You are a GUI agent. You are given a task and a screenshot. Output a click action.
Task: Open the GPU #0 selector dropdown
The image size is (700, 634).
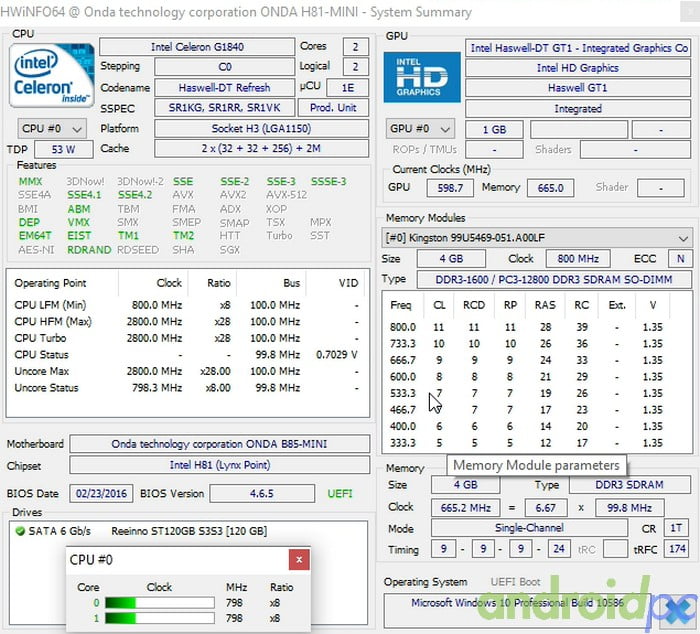pyautogui.click(x=420, y=129)
